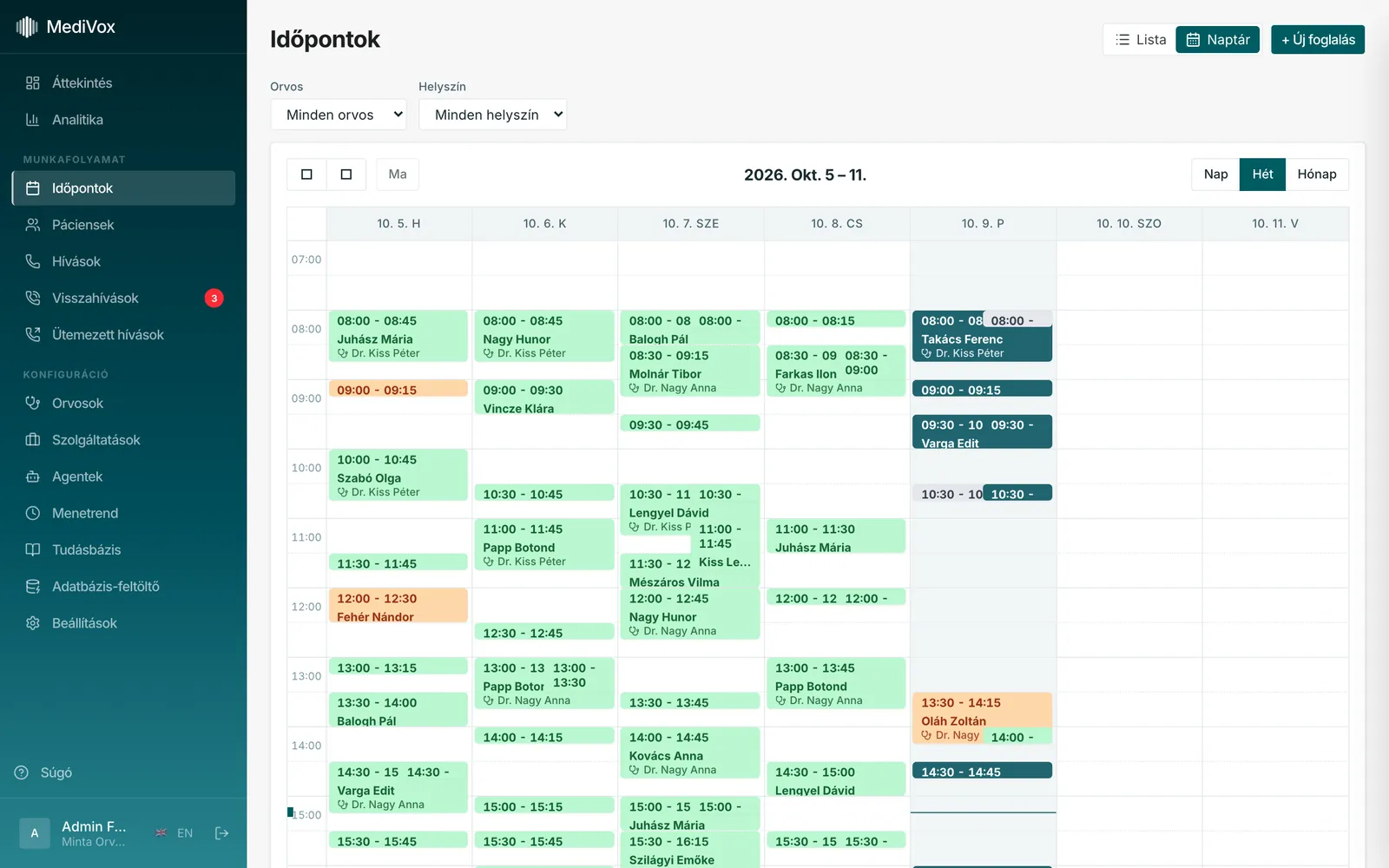The width and height of the screenshot is (1389, 868).
Task: Switch to Lista view
Action: pyautogui.click(x=1140, y=40)
